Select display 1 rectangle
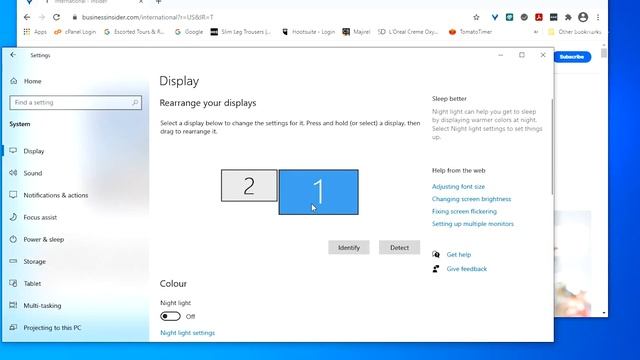640x360 pixels. point(318,192)
